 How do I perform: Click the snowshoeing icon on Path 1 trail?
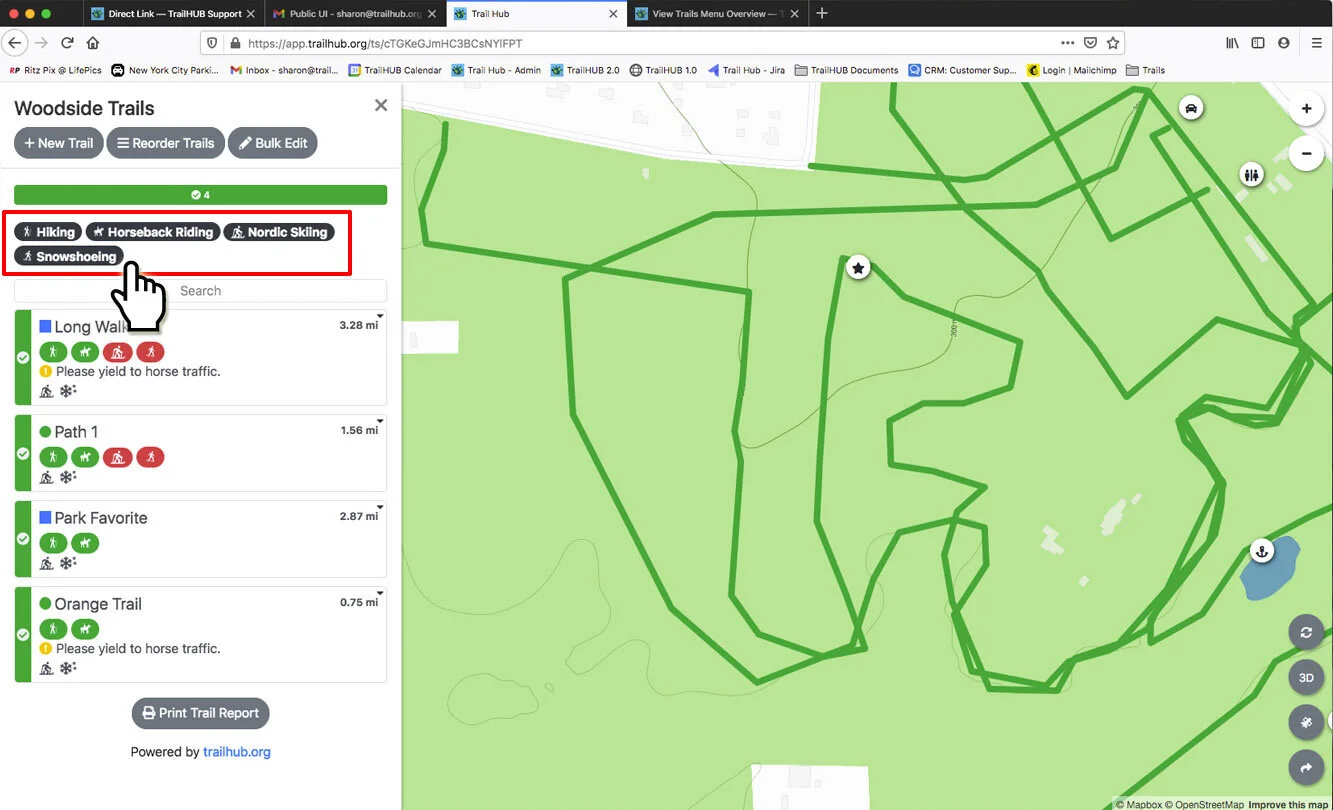[150, 457]
